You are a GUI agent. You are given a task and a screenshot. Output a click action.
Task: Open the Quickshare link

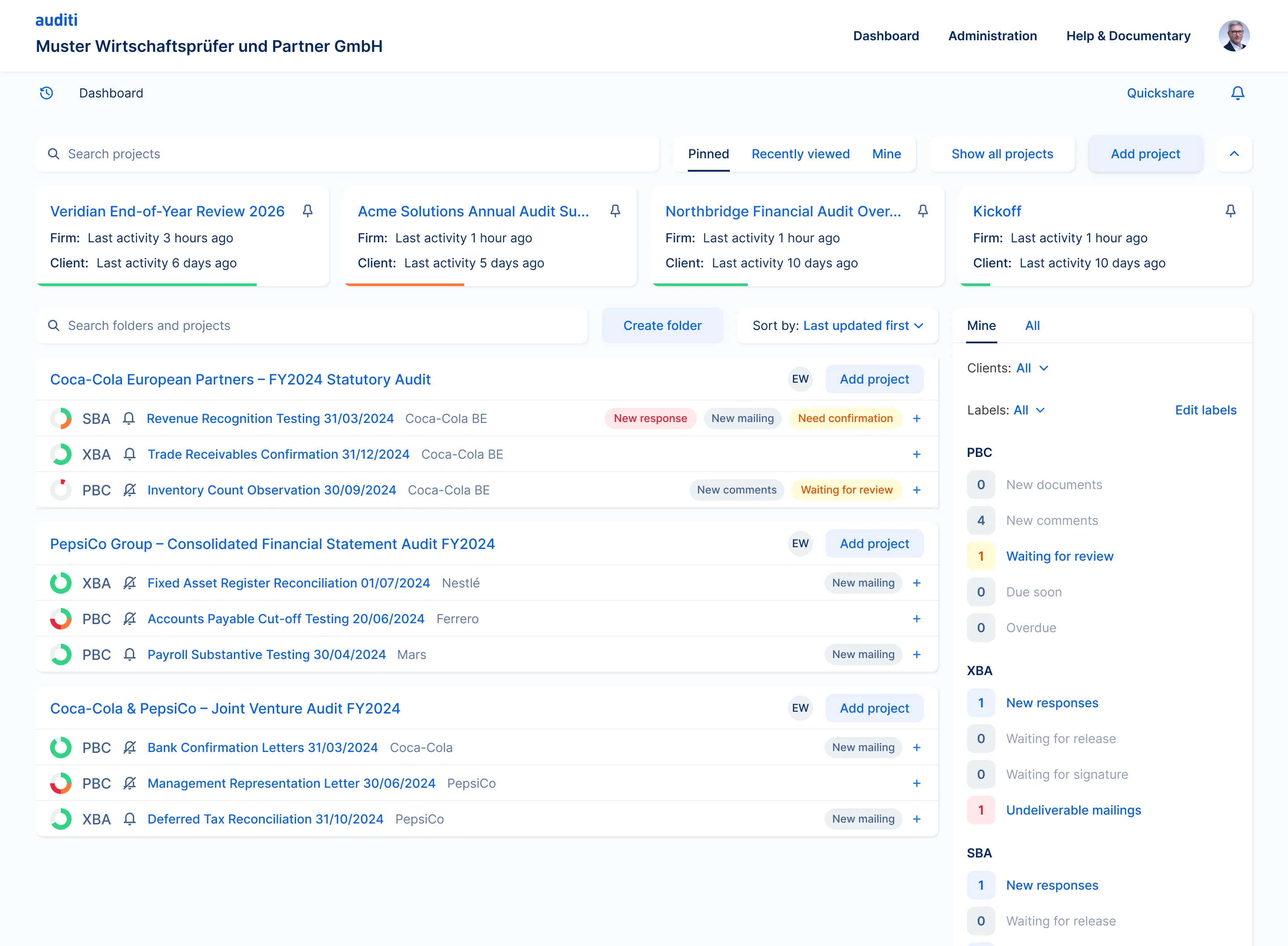point(1160,93)
